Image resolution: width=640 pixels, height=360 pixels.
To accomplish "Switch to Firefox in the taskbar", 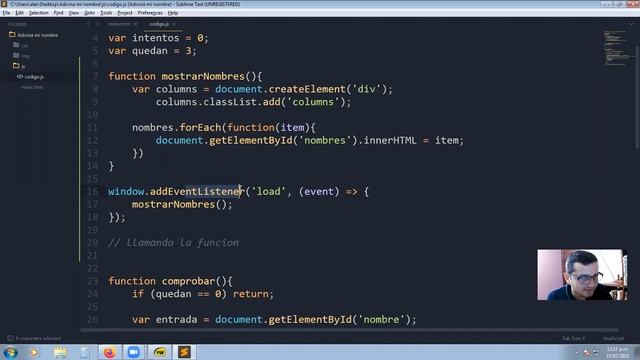I will click(109, 352).
